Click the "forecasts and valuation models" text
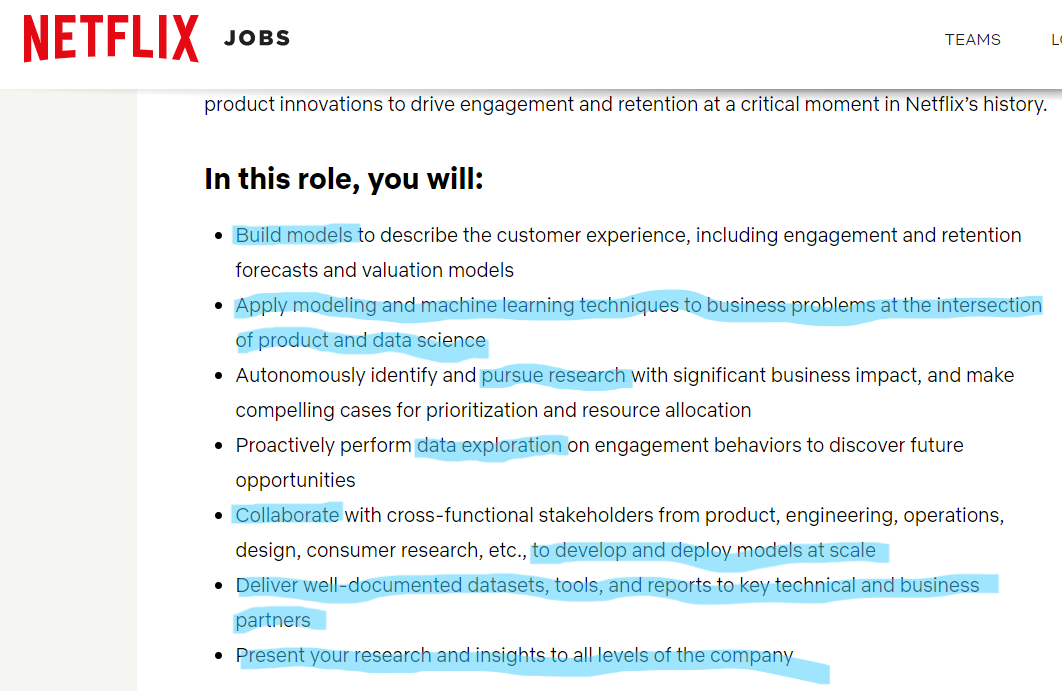This screenshot has width=1062, height=691. [x=374, y=270]
